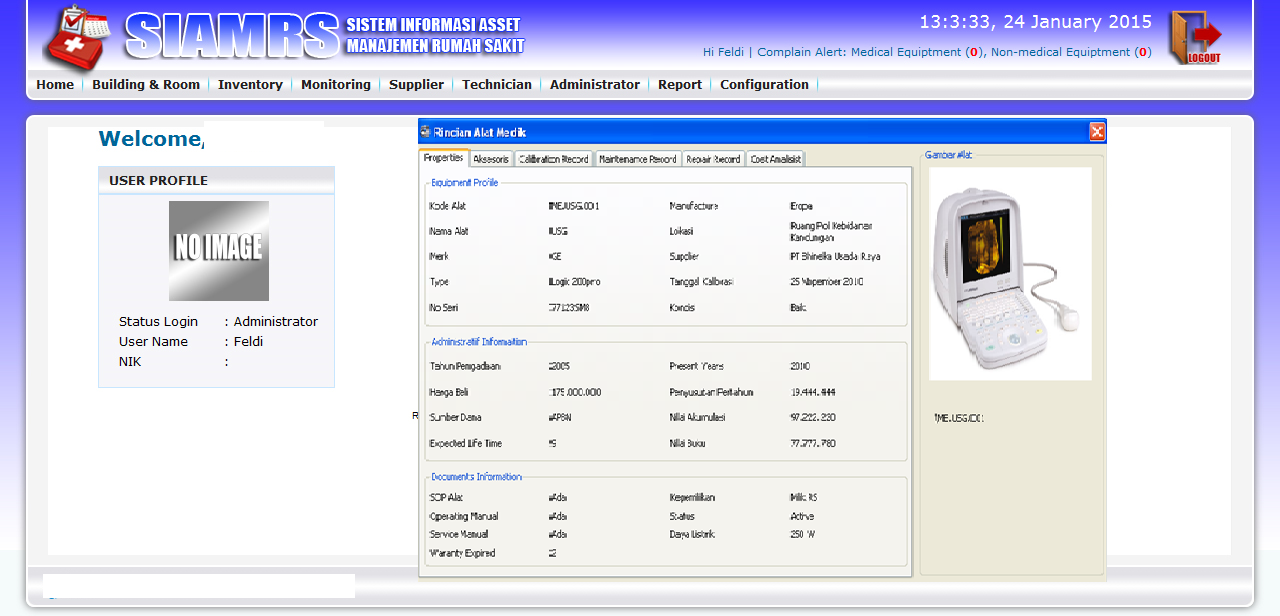This screenshot has width=1280, height=616.
Task: Select the Supplier menu item
Action: tap(416, 85)
